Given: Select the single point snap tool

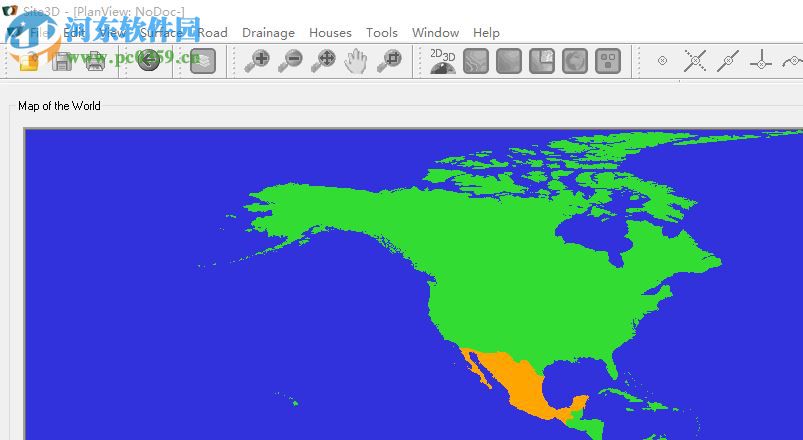Looking at the screenshot, I should point(662,61).
